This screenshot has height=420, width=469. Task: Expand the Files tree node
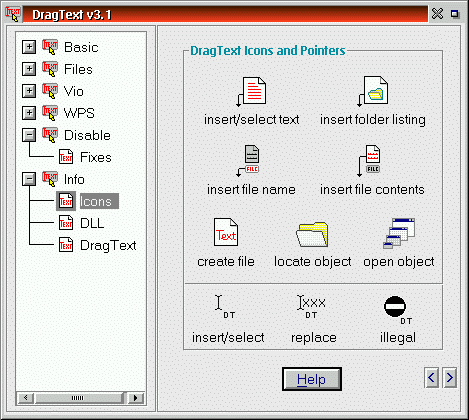coord(29,69)
